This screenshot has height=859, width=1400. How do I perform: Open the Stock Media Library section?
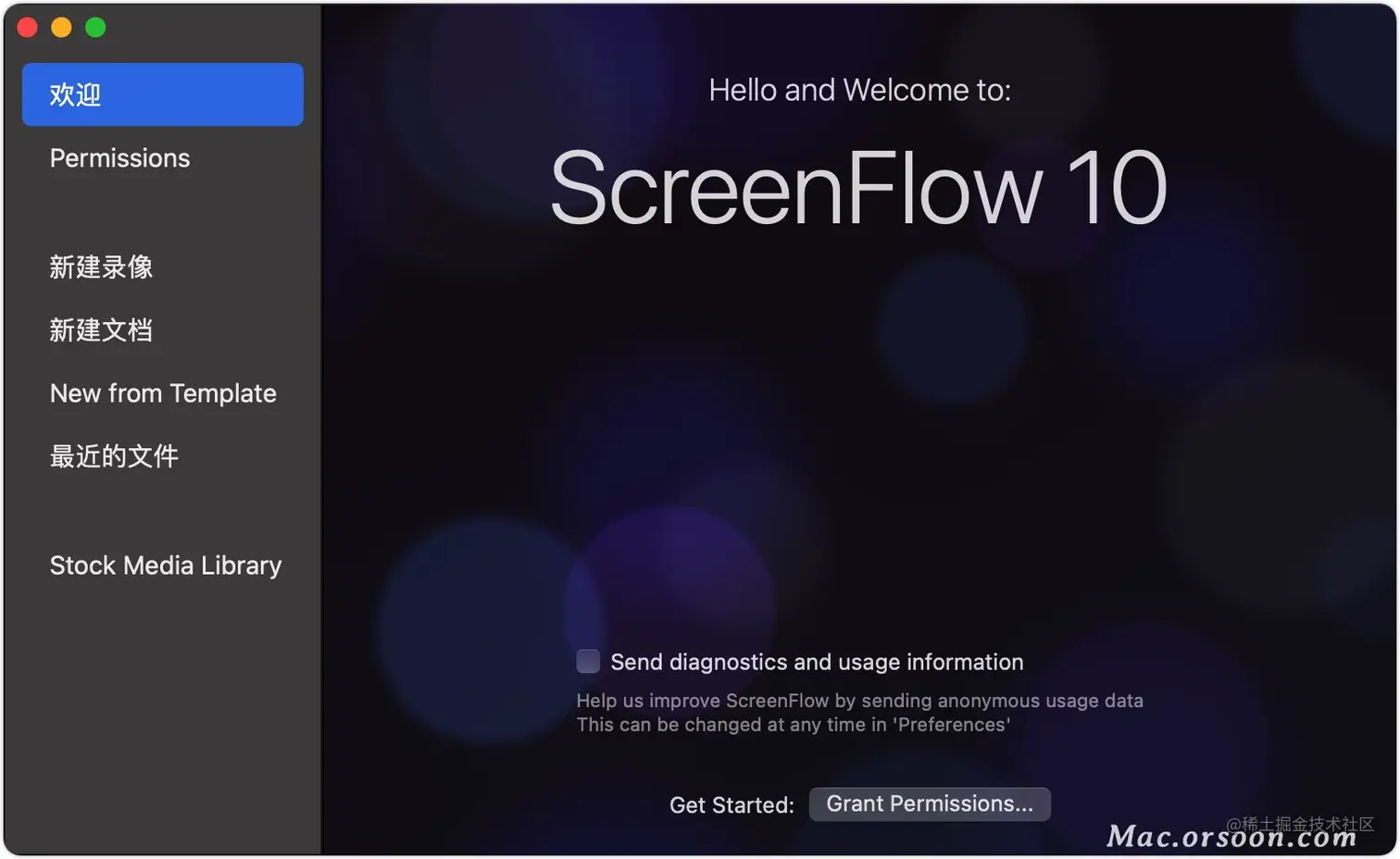tap(166, 566)
